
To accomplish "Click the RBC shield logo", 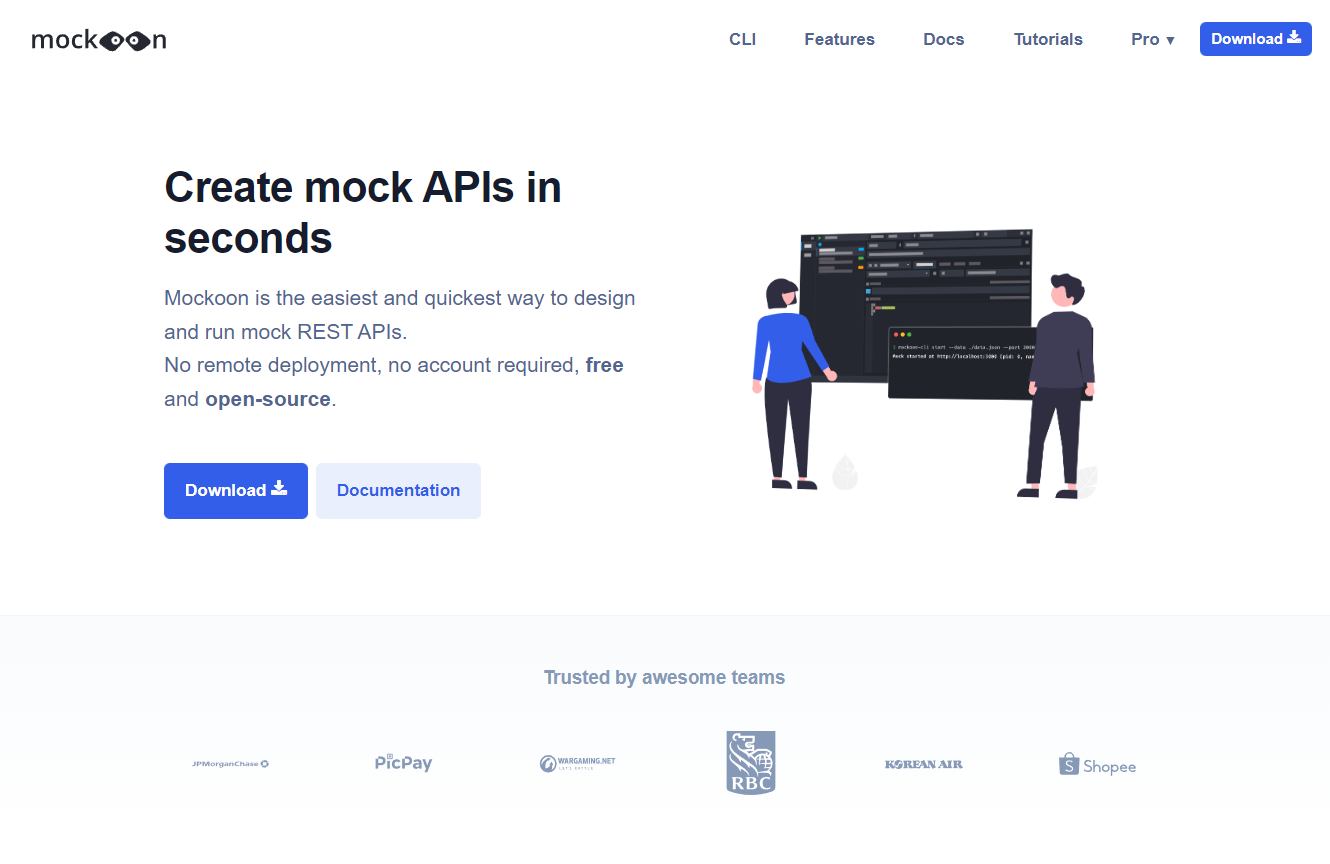I will 750,762.
